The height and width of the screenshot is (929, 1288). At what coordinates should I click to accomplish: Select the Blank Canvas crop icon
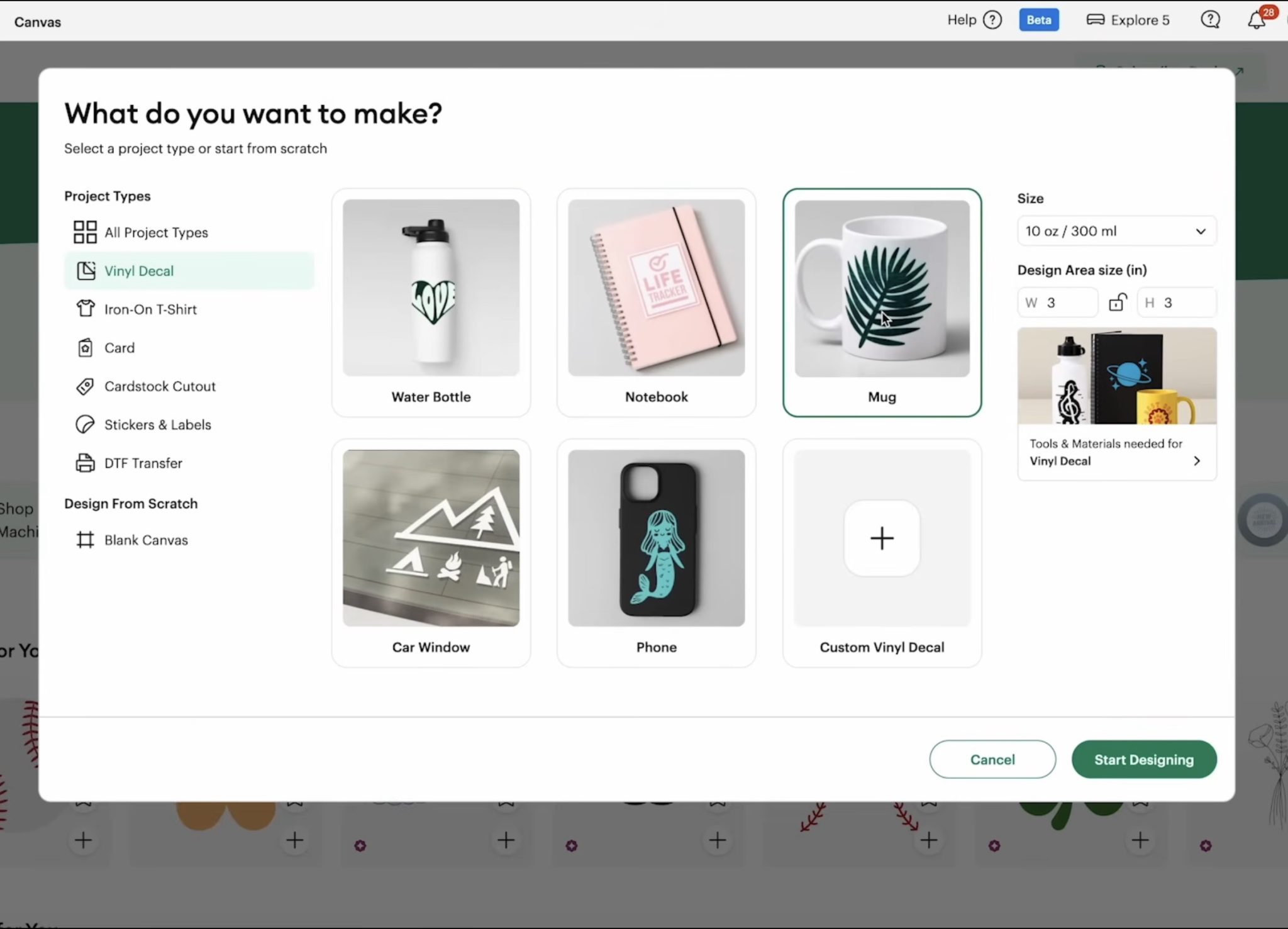point(85,540)
